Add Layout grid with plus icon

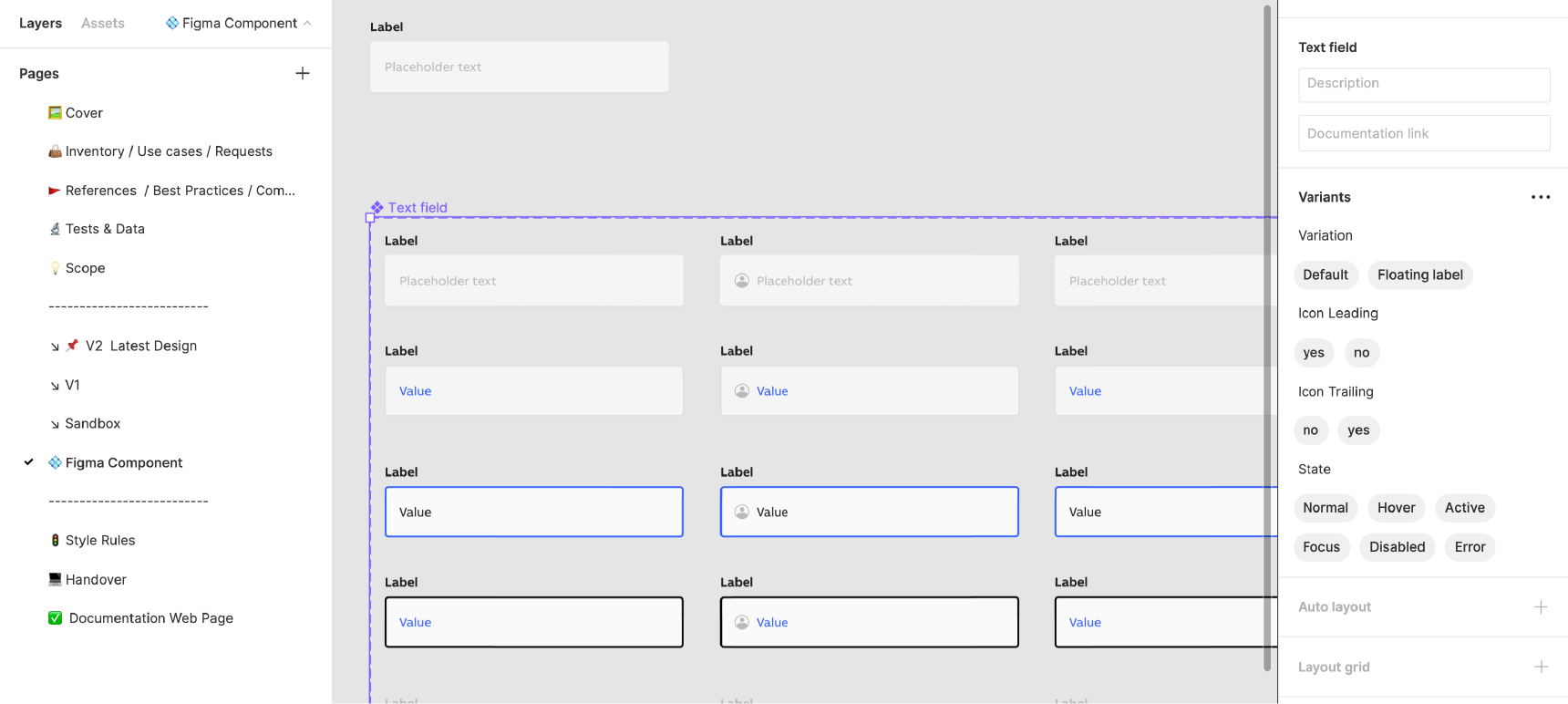pos(1540,667)
